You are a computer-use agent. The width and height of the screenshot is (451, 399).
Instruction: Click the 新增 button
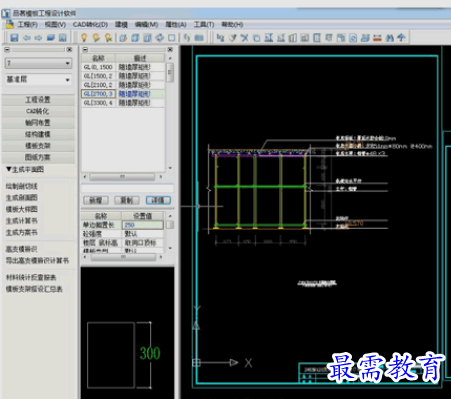96,200
